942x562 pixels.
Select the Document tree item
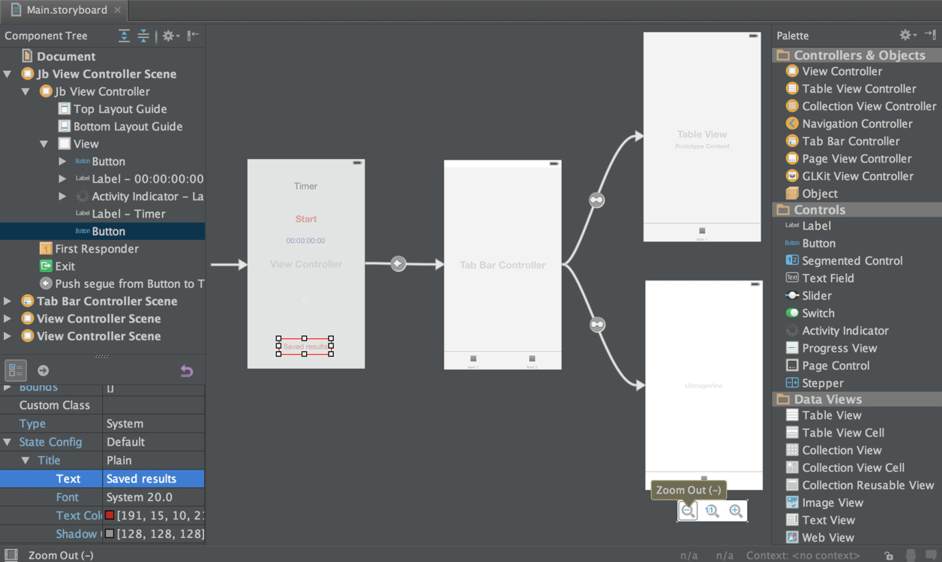[x=58, y=57]
